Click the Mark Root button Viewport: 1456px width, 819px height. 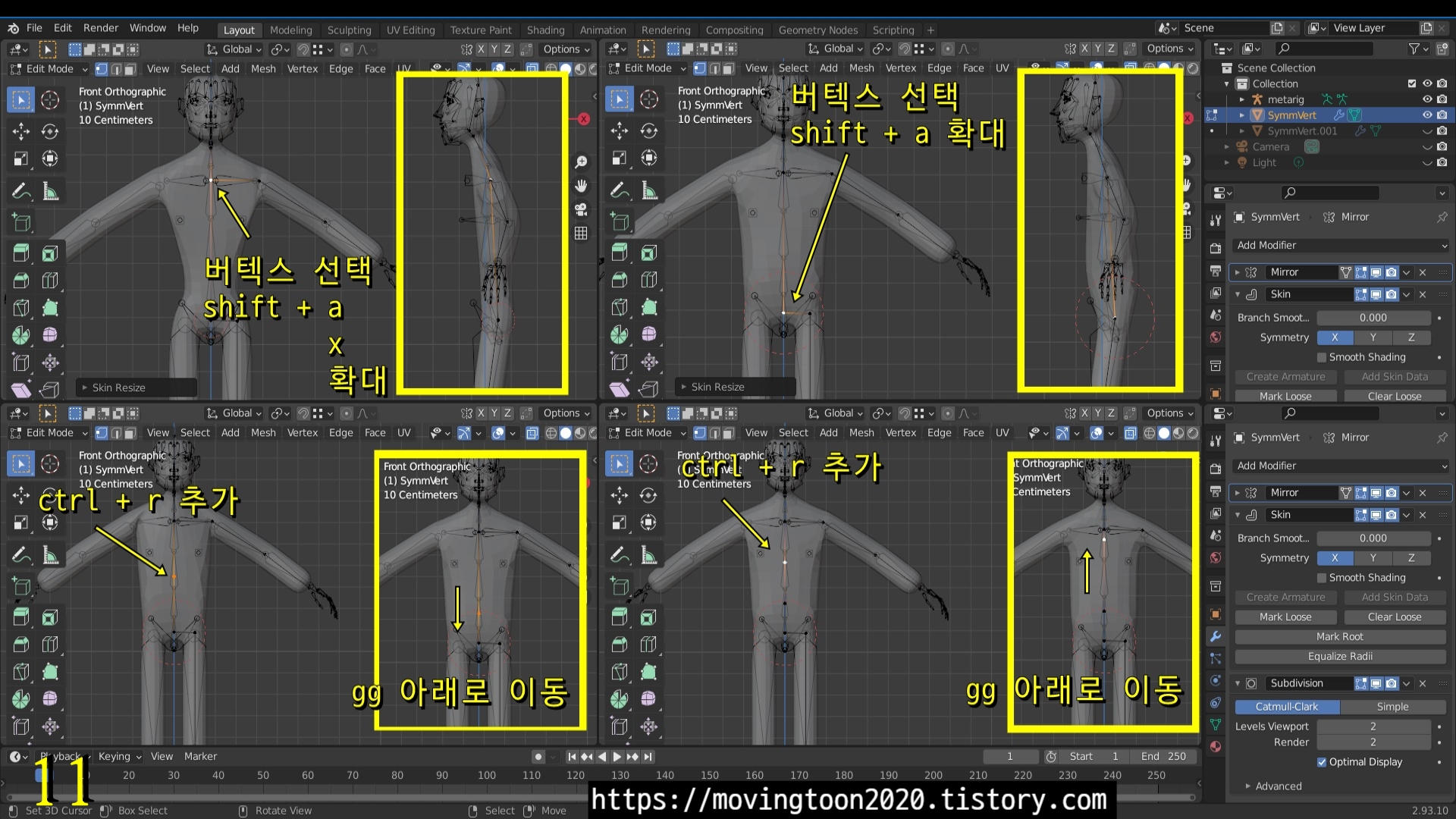pos(1340,637)
